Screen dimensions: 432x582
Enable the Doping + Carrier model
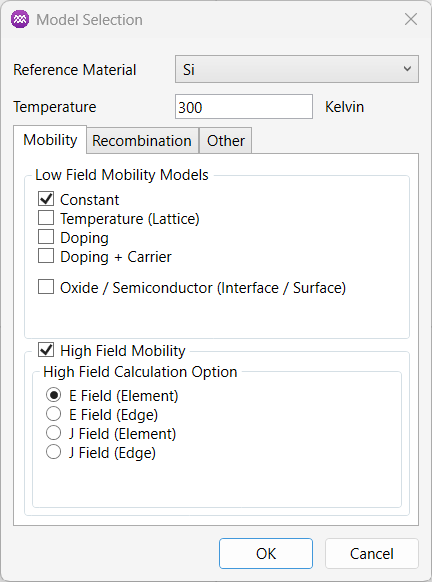coord(46,256)
